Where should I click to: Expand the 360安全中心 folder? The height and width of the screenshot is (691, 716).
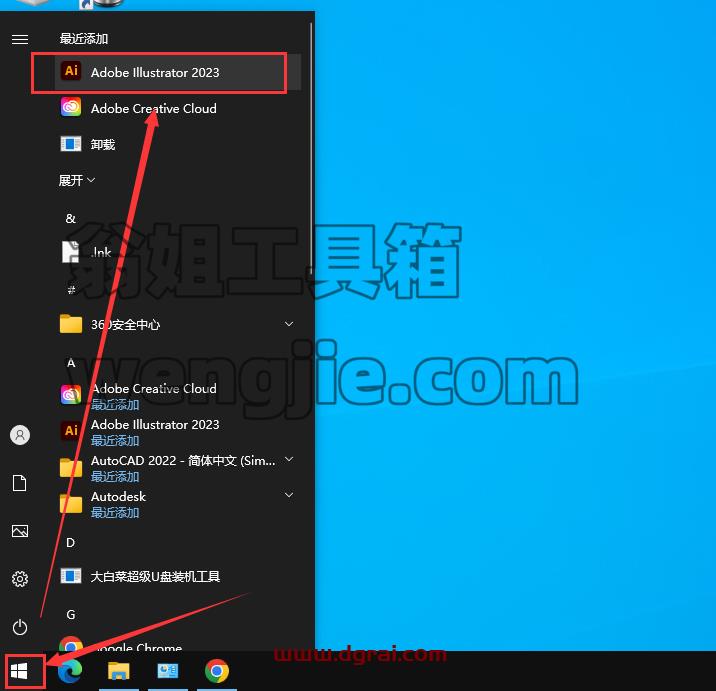(289, 324)
